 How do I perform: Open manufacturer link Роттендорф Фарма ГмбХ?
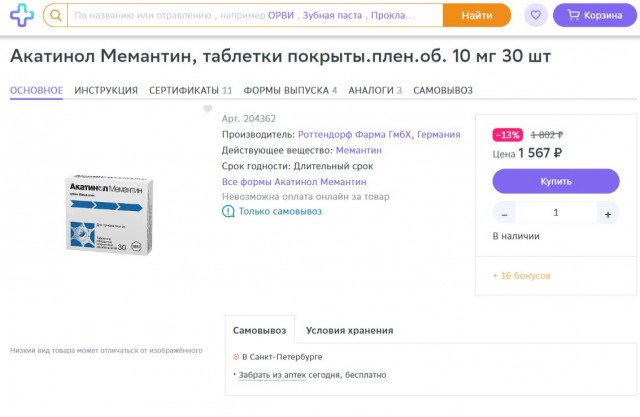(379, 134)
